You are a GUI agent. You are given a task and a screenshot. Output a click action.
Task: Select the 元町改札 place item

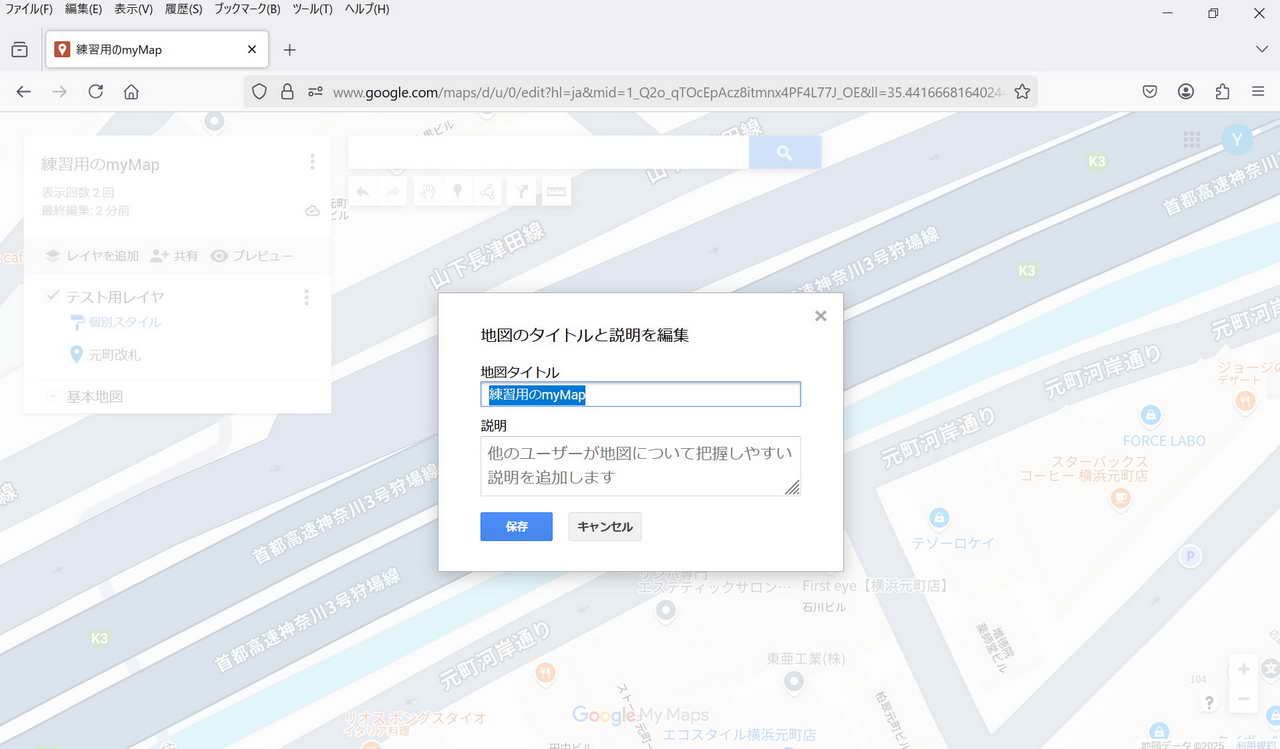coord(105,355)
